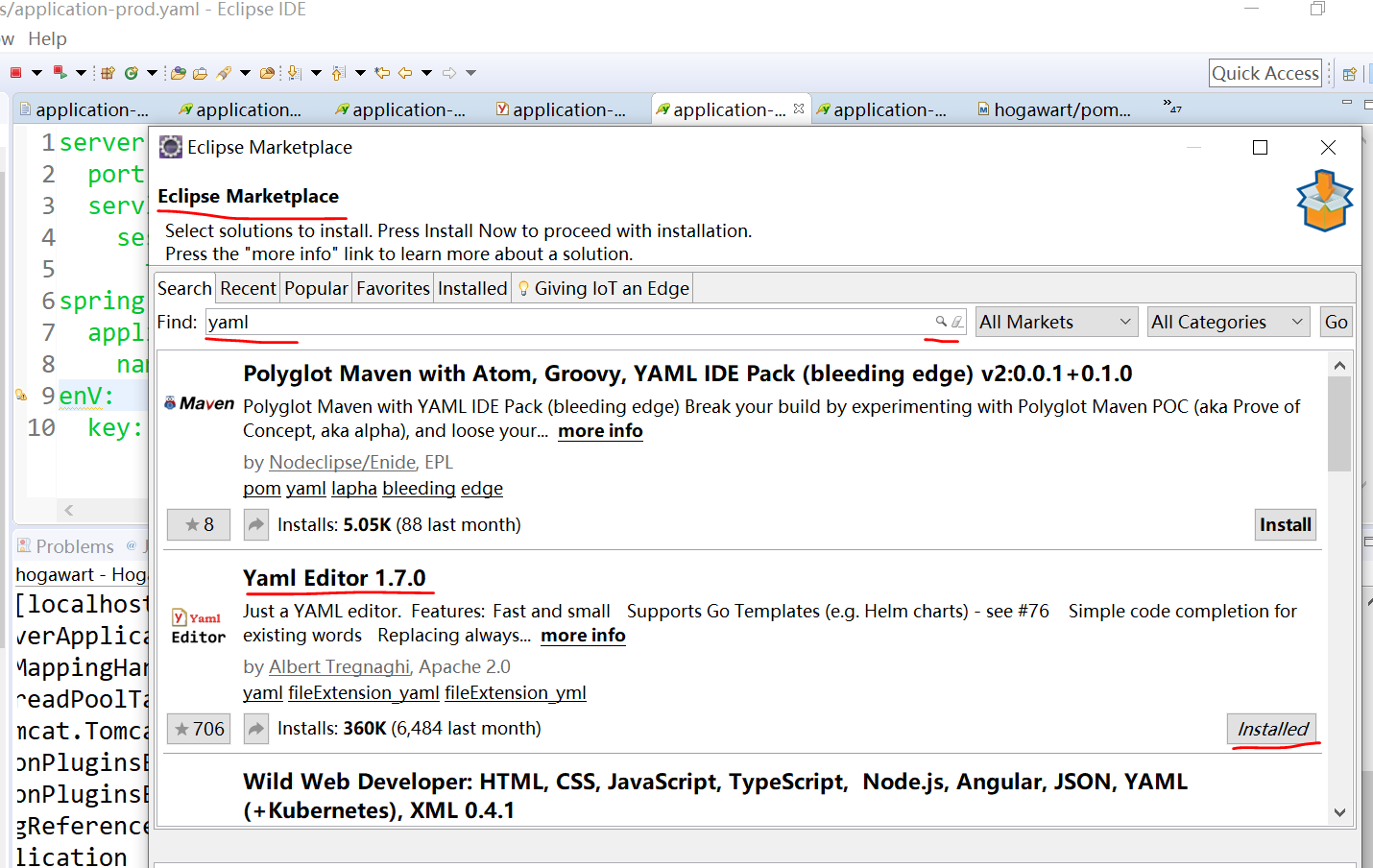Click the New Java Class toolbar icon
Screen dimensions: 1373x868
[131, 73]
